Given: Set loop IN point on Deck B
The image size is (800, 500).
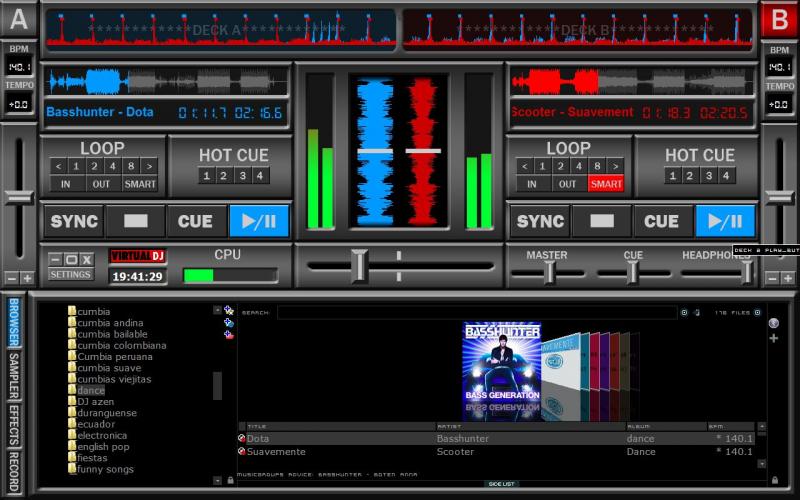Looking at the screenshot, I should coord(532,184).
